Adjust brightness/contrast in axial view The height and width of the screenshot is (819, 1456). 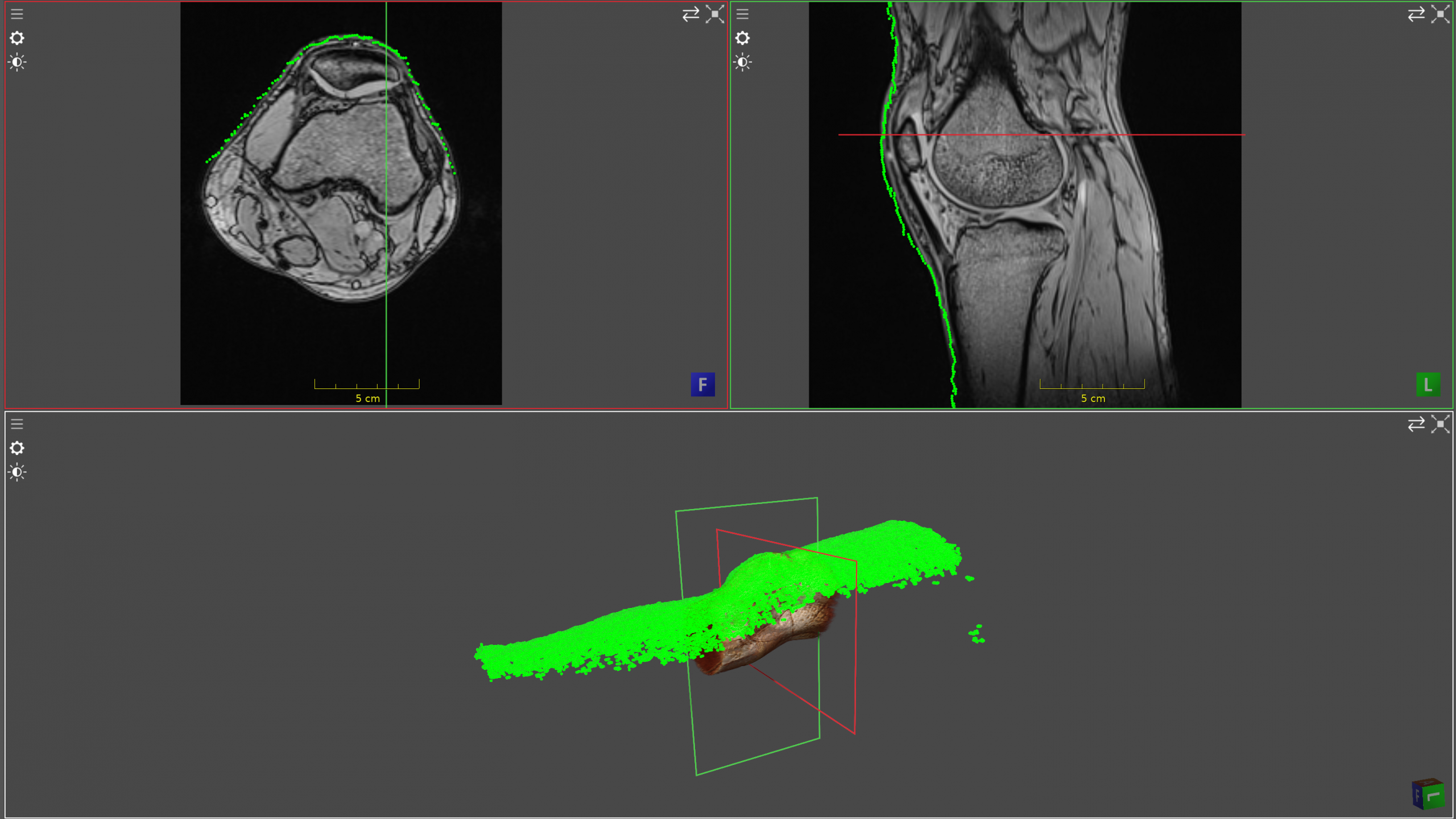pos(17,62)
